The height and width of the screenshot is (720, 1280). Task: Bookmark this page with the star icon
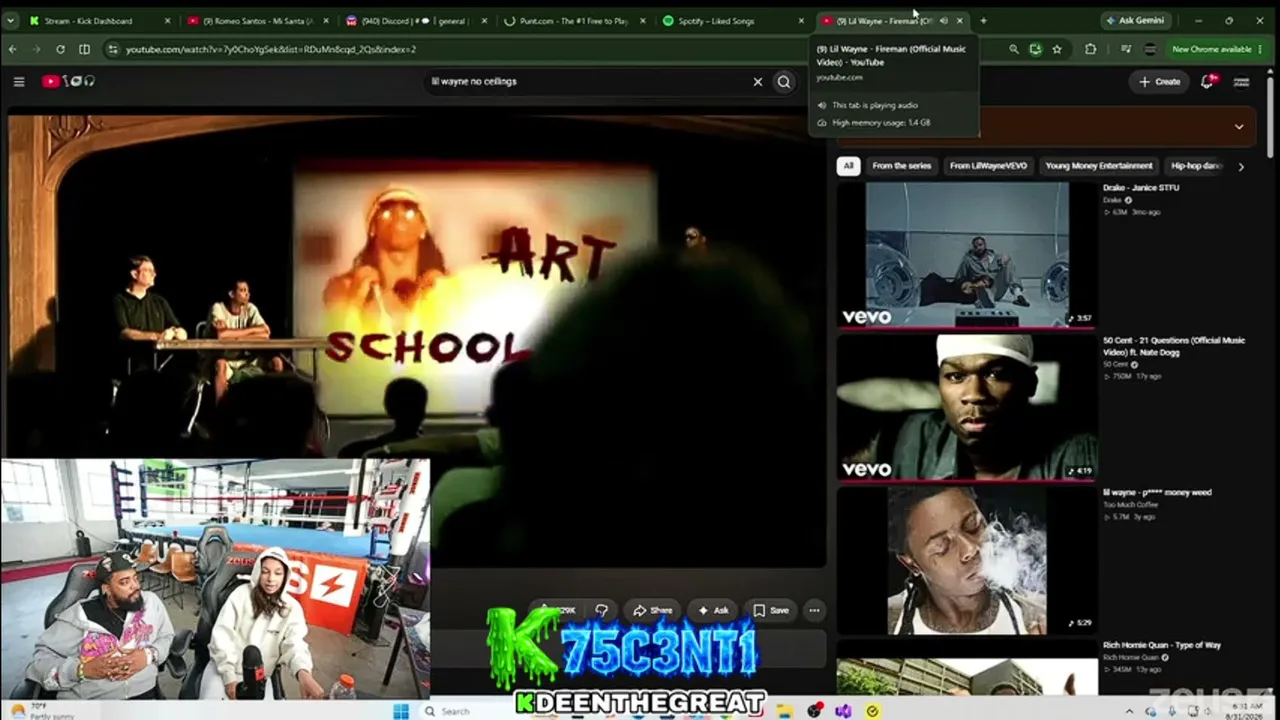click(1057, 49)
